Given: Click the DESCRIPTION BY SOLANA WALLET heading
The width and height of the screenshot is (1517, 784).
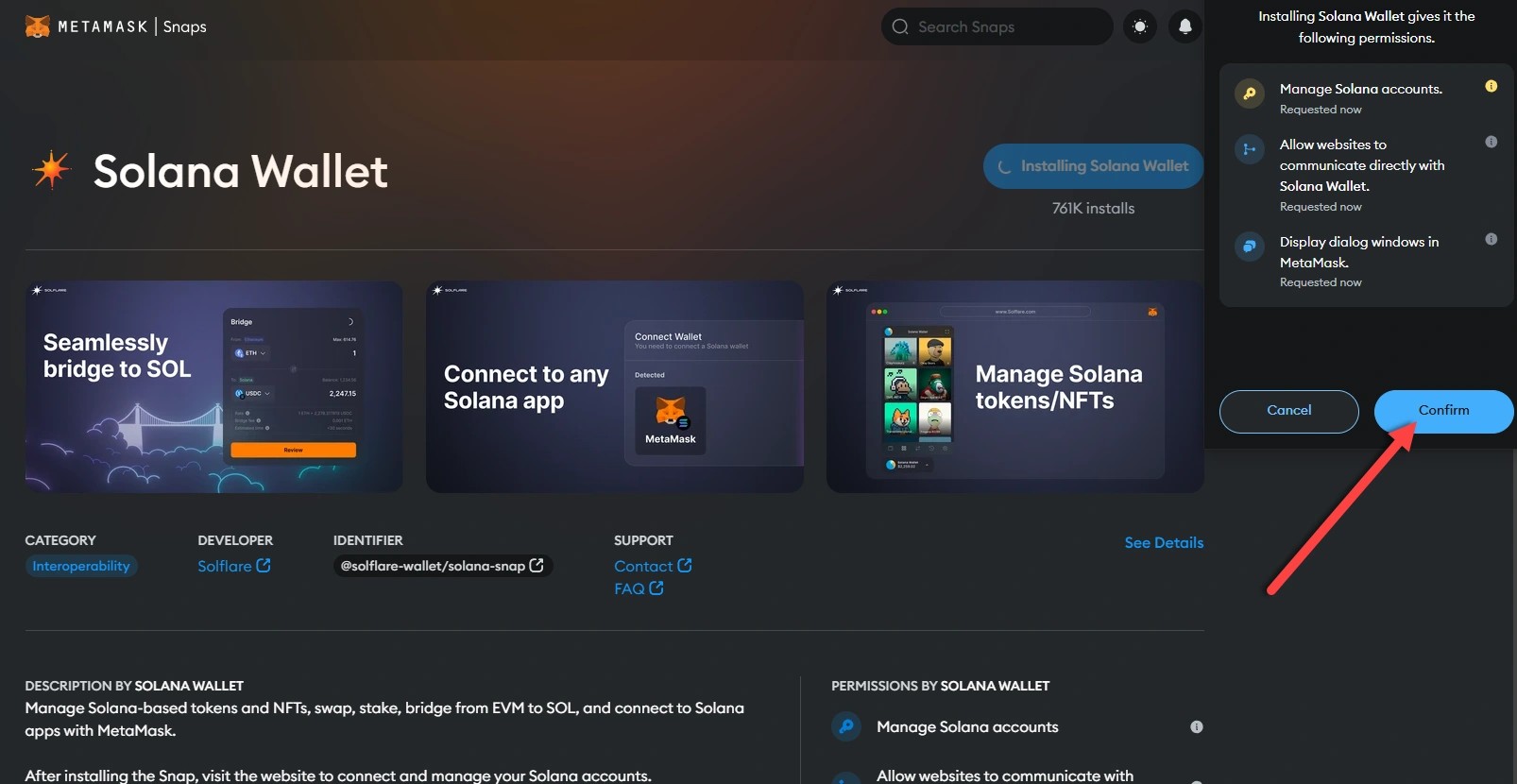Looking at the screenshot, I should tap(134, 686).
